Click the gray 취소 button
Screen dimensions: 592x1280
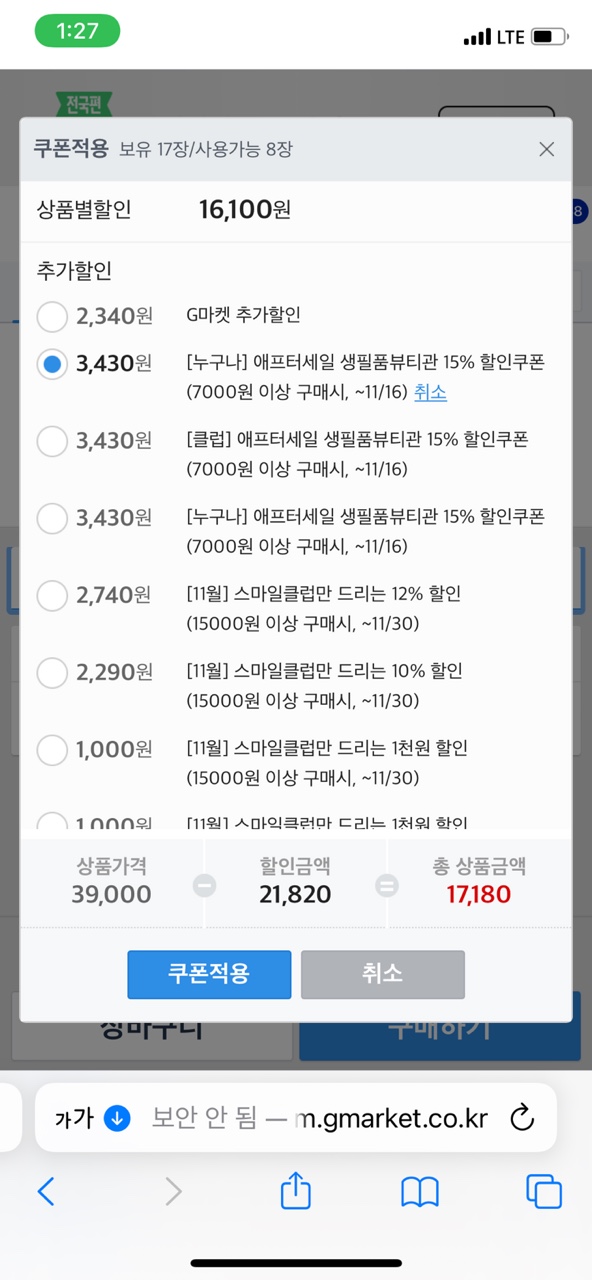coord(383,974)
